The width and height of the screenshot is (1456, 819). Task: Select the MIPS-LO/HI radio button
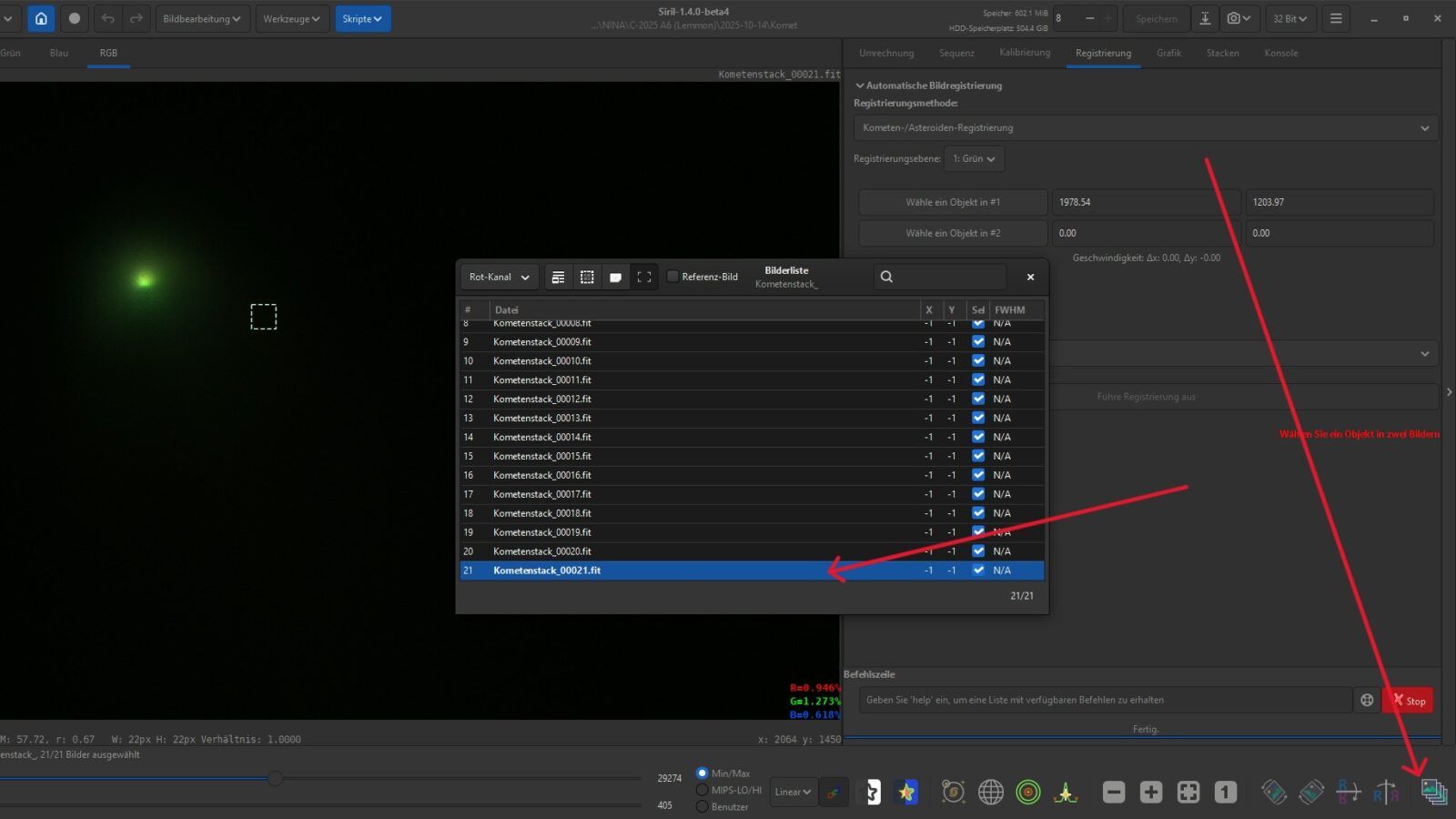point(702,790)
